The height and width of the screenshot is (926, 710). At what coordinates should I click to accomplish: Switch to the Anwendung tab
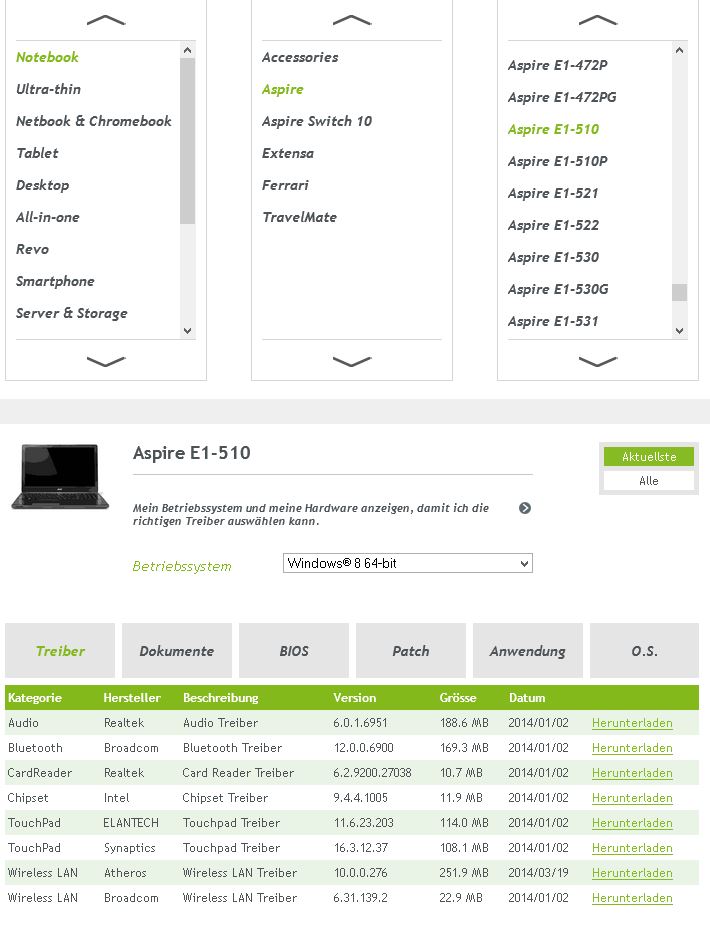tap(527, 650)
